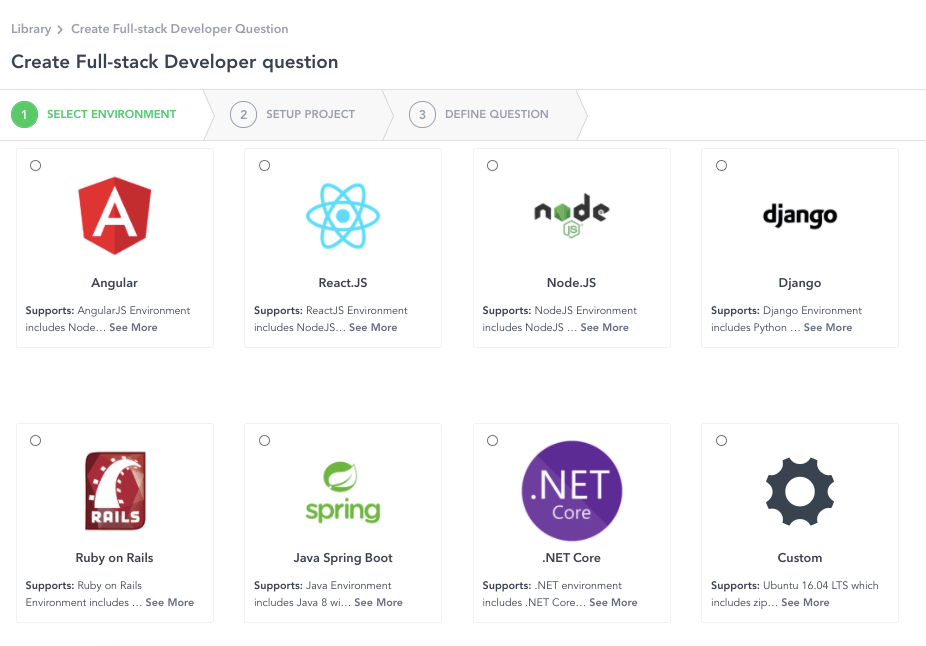Expand See More in React.JS card
The width and height of the screenshot is (926, 646).
373,327
